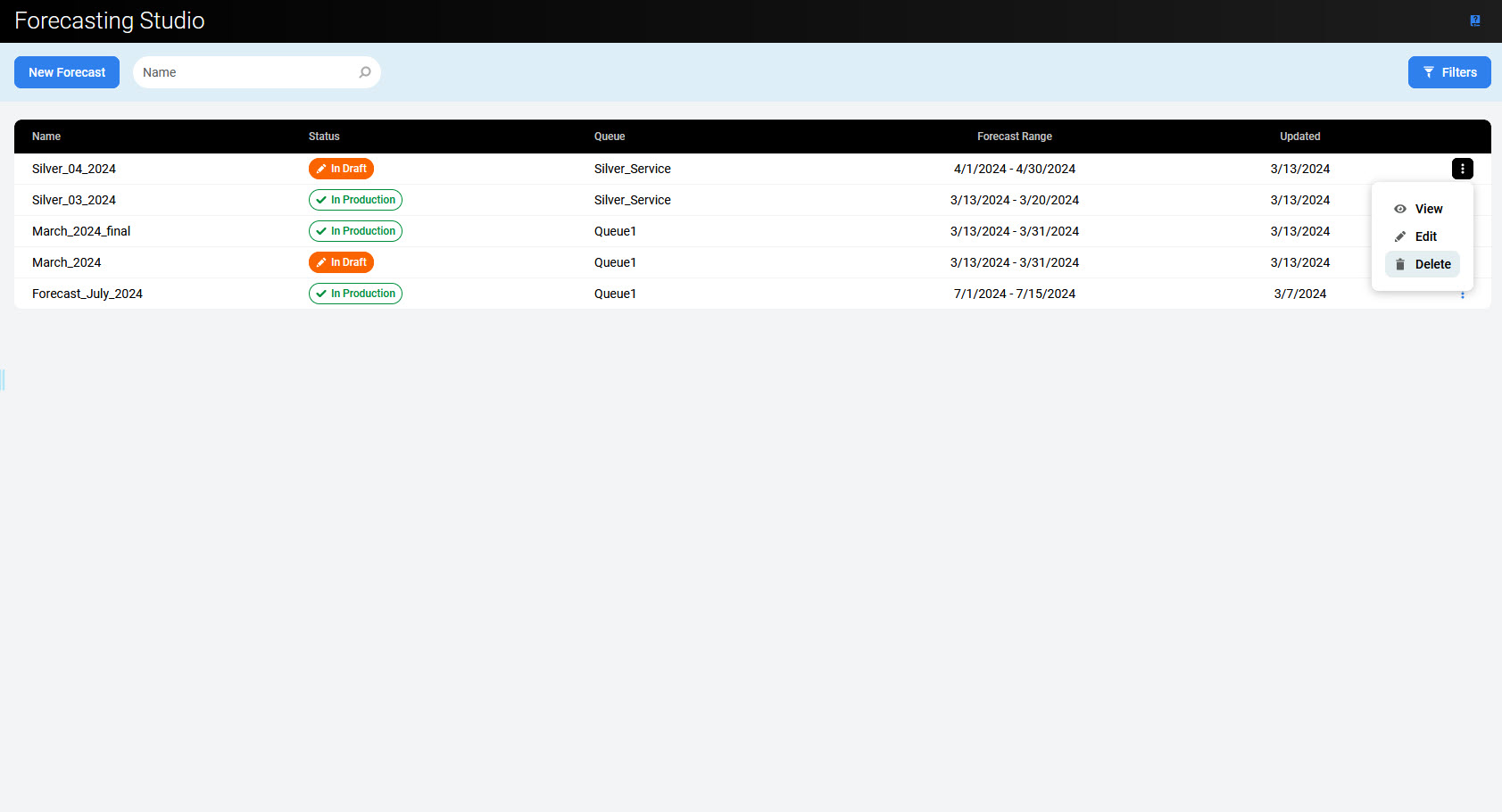1502x812 pixels.
Task: Click the In Draft badge for March_2024
Action: point(341,262)
